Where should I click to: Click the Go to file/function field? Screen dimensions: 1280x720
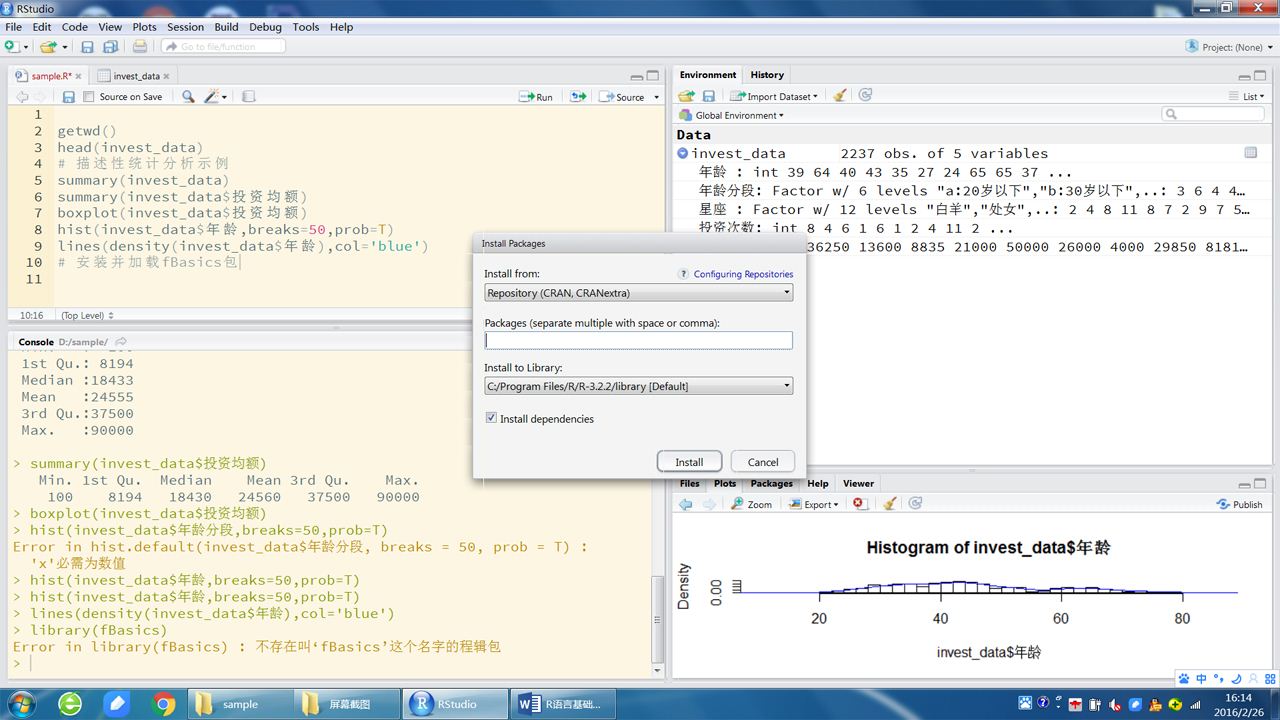click(x=224, y=47)
